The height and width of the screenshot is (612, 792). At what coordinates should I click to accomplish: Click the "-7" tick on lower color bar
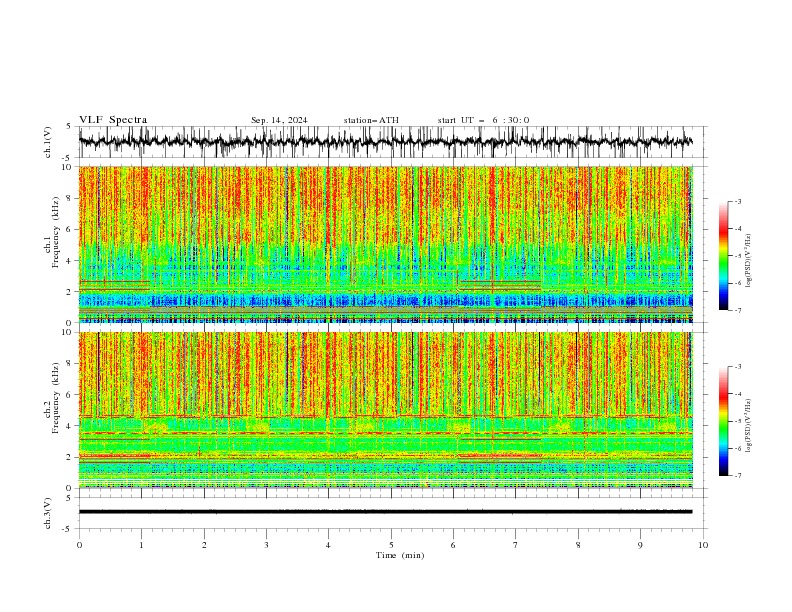738,475
